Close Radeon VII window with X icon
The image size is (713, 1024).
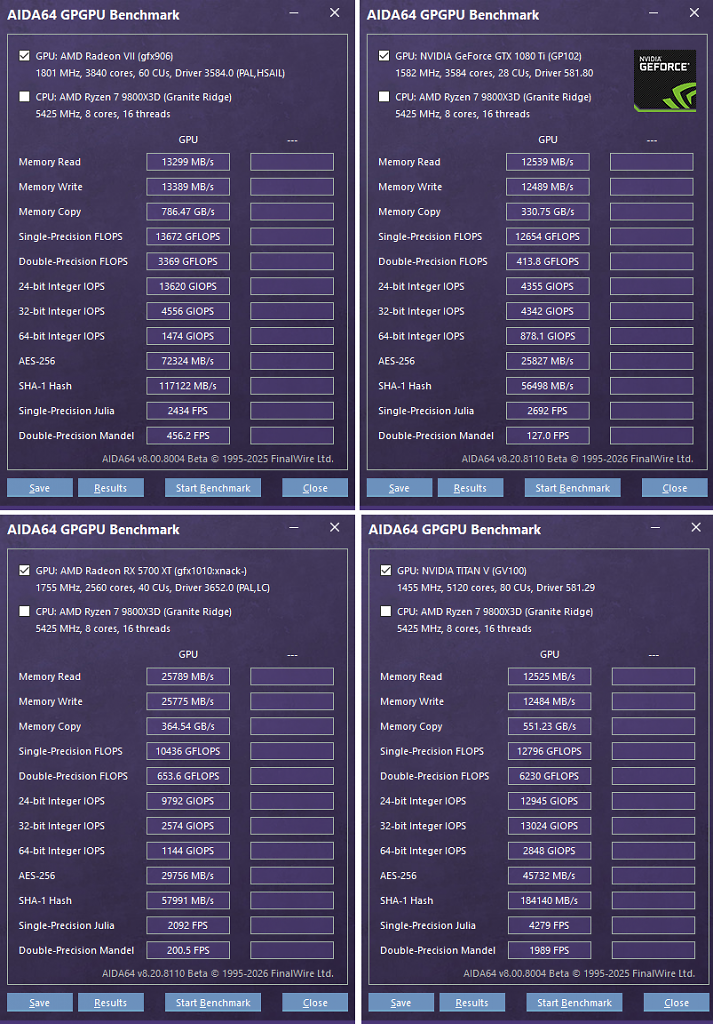pyautogui.click(x=334, y=13)
